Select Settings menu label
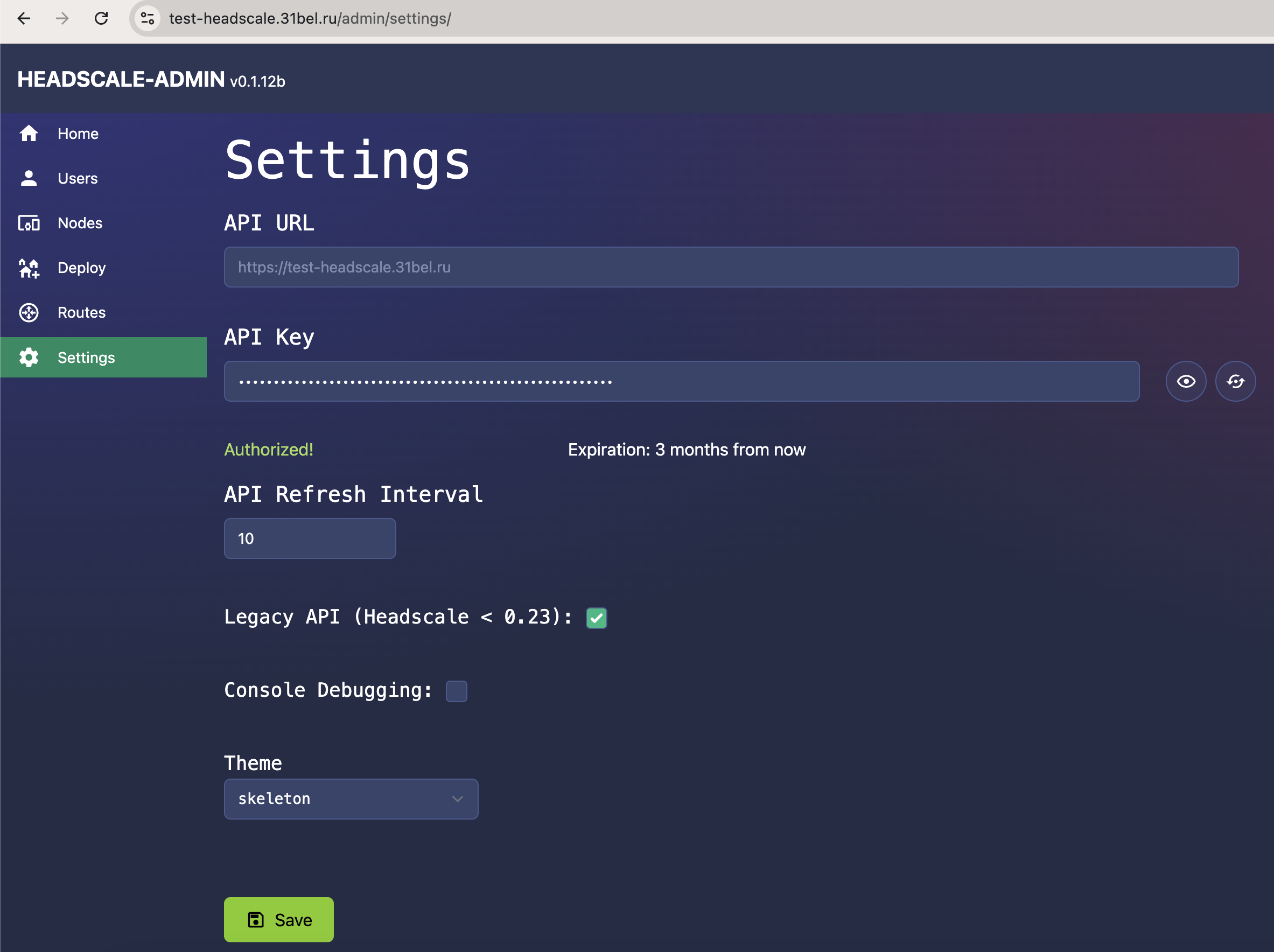 pyautogui.click(x=86, y=358)
